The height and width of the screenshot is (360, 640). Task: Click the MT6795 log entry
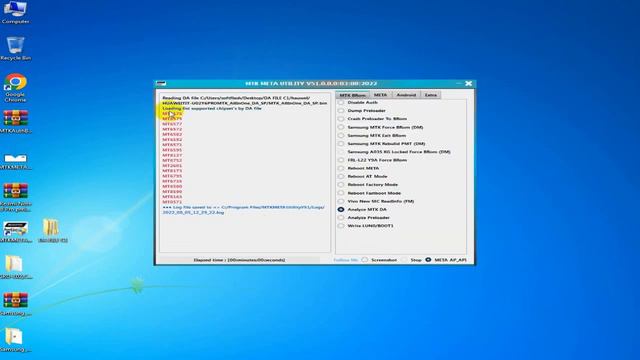pyautogui.click(x=172, y=176)
